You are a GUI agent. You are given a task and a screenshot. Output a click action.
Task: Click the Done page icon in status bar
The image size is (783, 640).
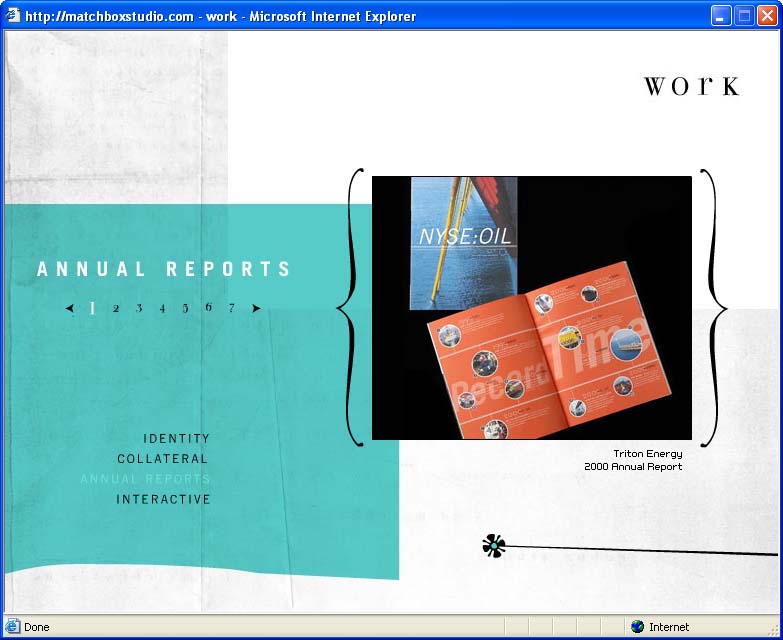[13, 627]
